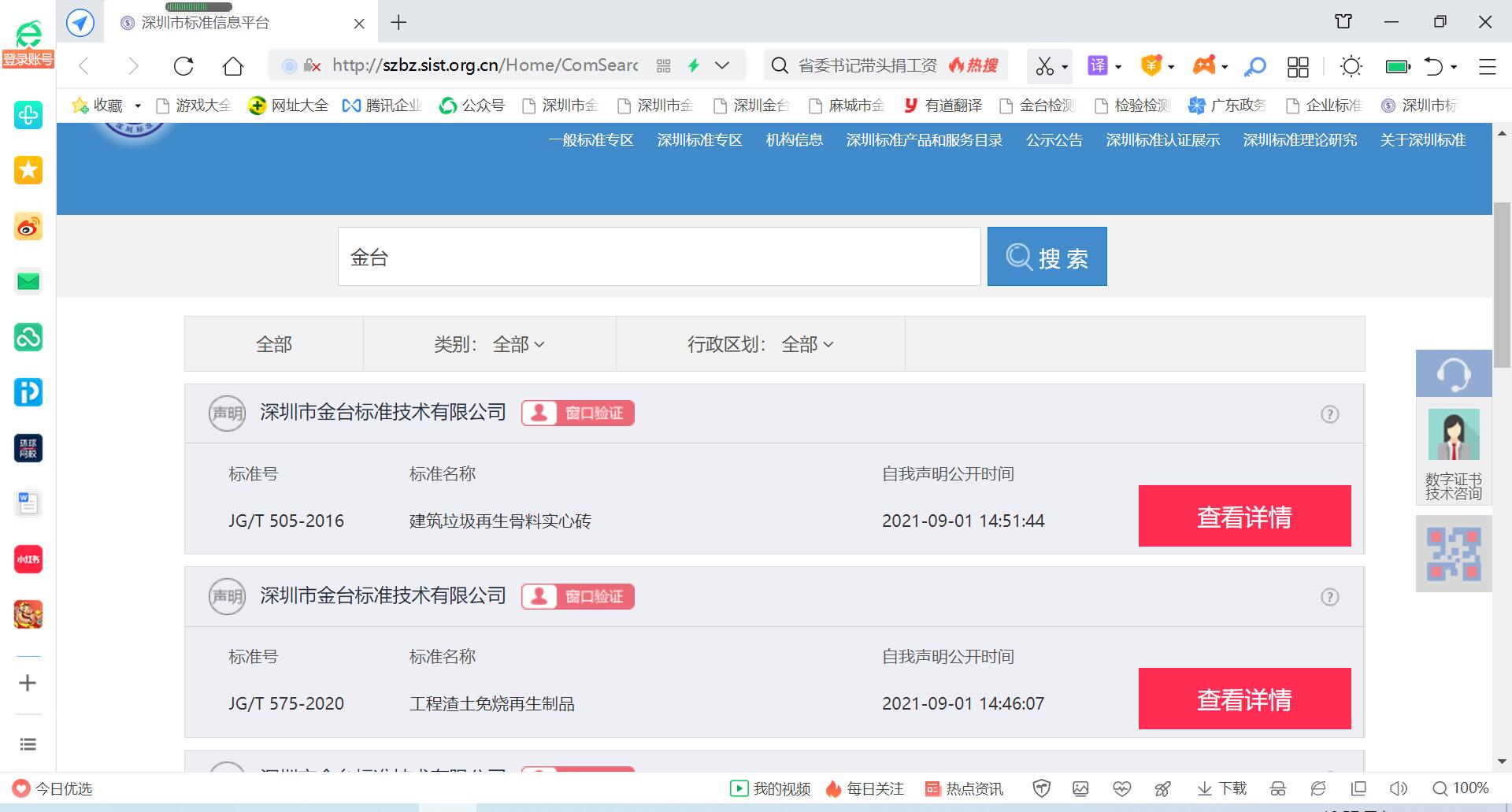Click the green battery icon
The width and height of the screenshot is (1512, 812).
coord(1399,67)
